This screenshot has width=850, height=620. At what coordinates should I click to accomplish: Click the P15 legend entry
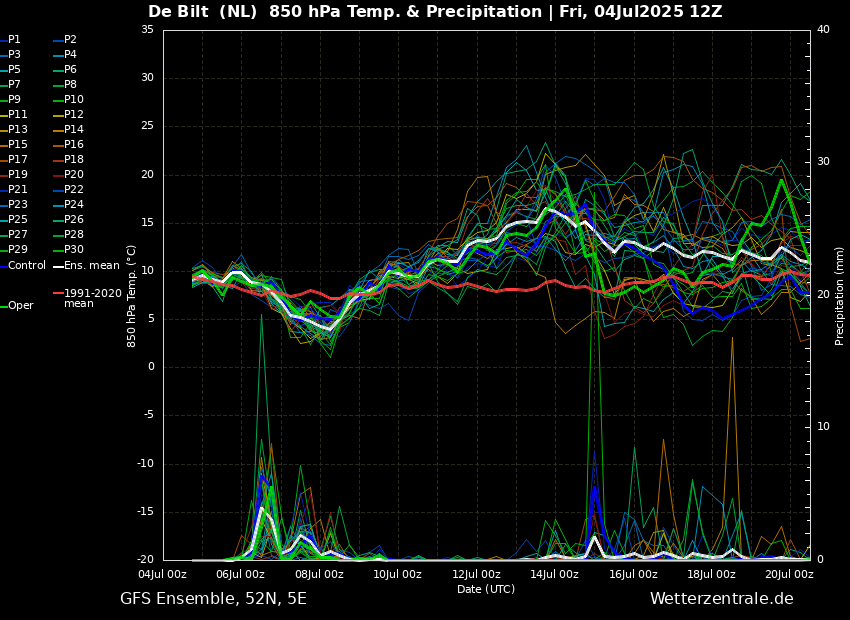pos(14,144)
